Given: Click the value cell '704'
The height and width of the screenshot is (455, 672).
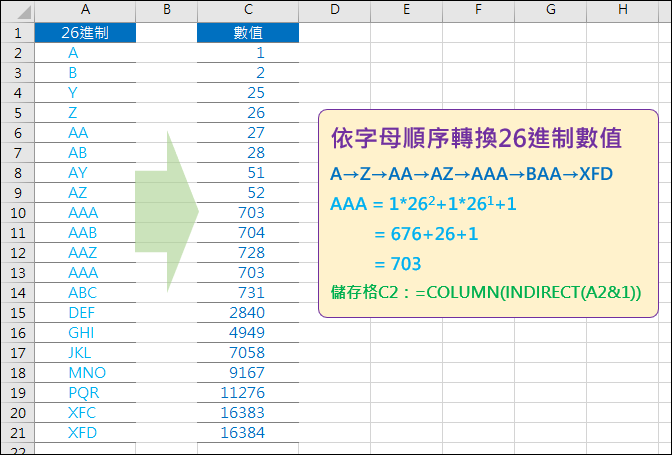Looking at the screenshot, I should 248,233.
